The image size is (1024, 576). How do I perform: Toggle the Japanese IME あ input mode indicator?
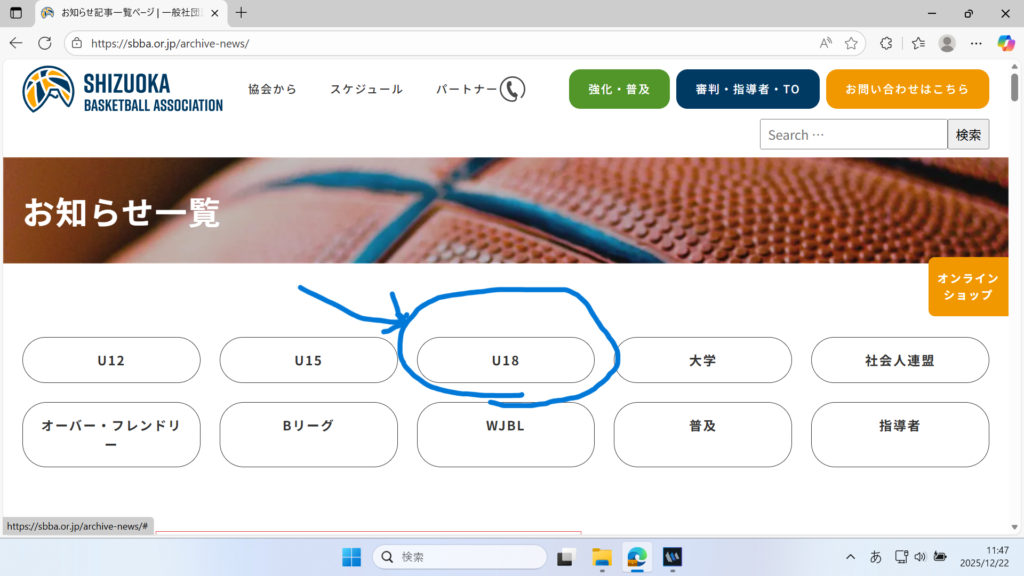click(876, 557)
